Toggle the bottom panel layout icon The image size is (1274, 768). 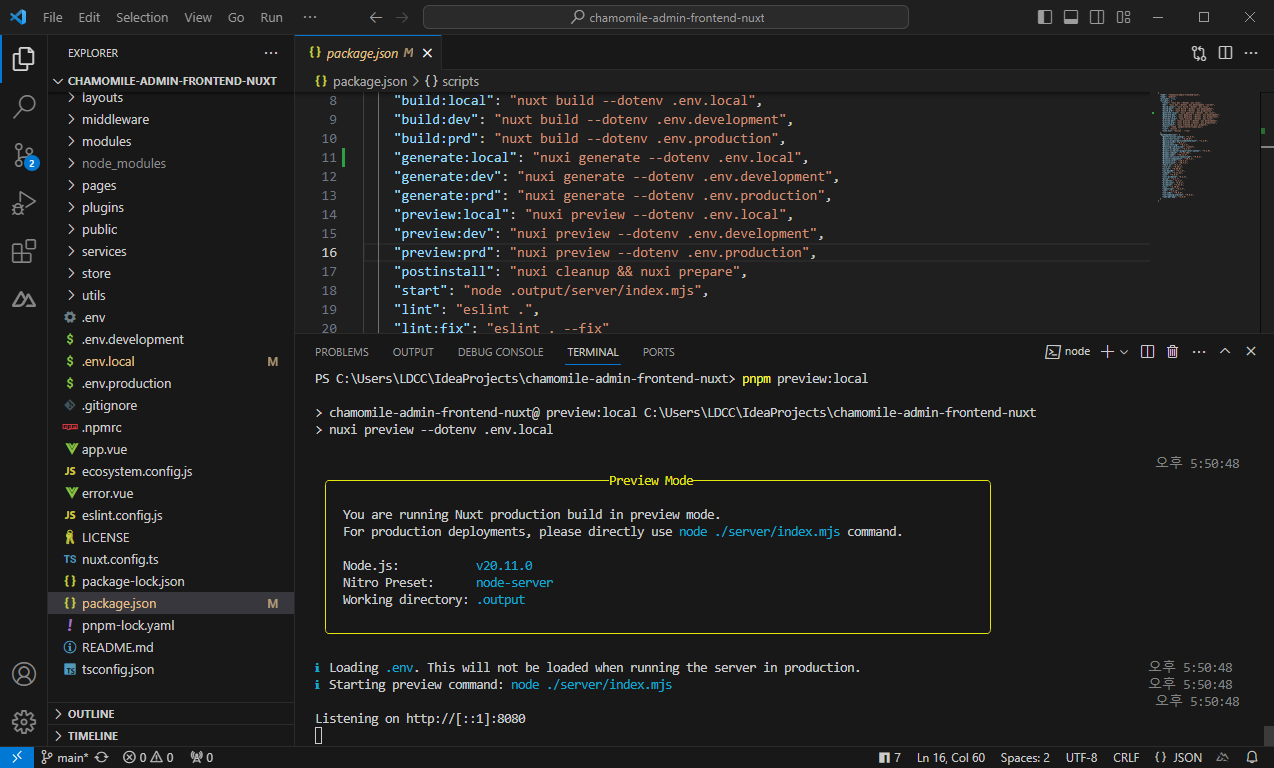(1071, 17)
